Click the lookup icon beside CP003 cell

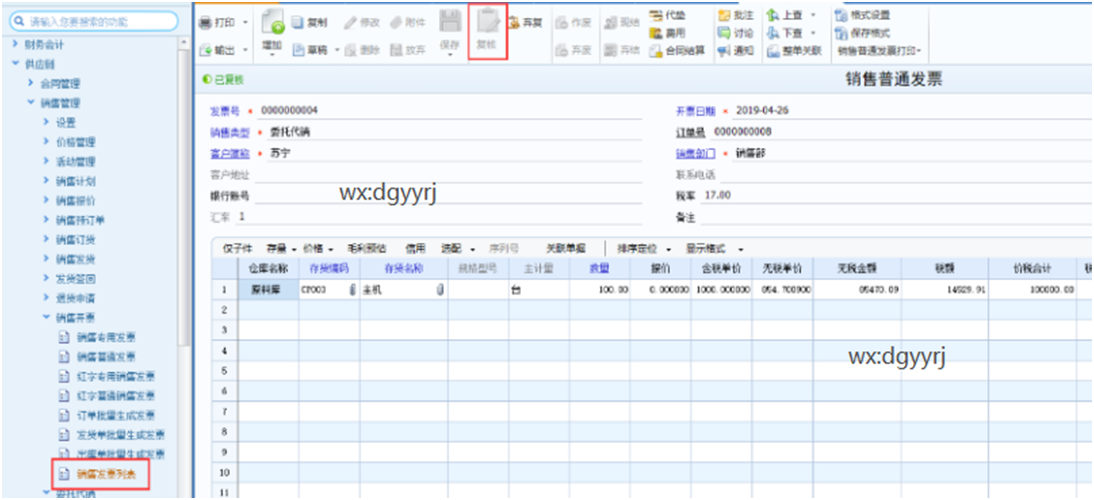(x=352, y=290)
